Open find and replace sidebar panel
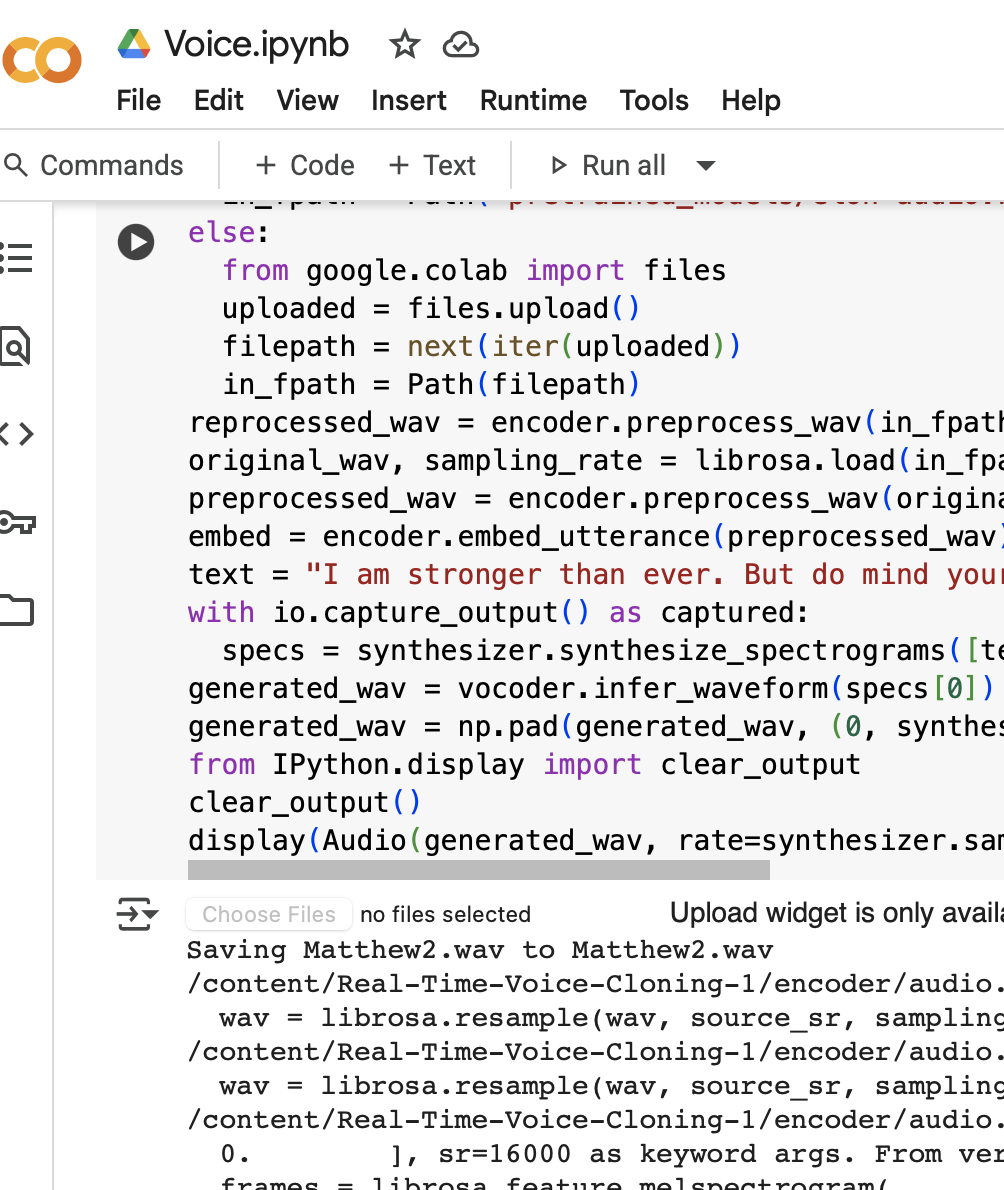 tap(16, 347)
